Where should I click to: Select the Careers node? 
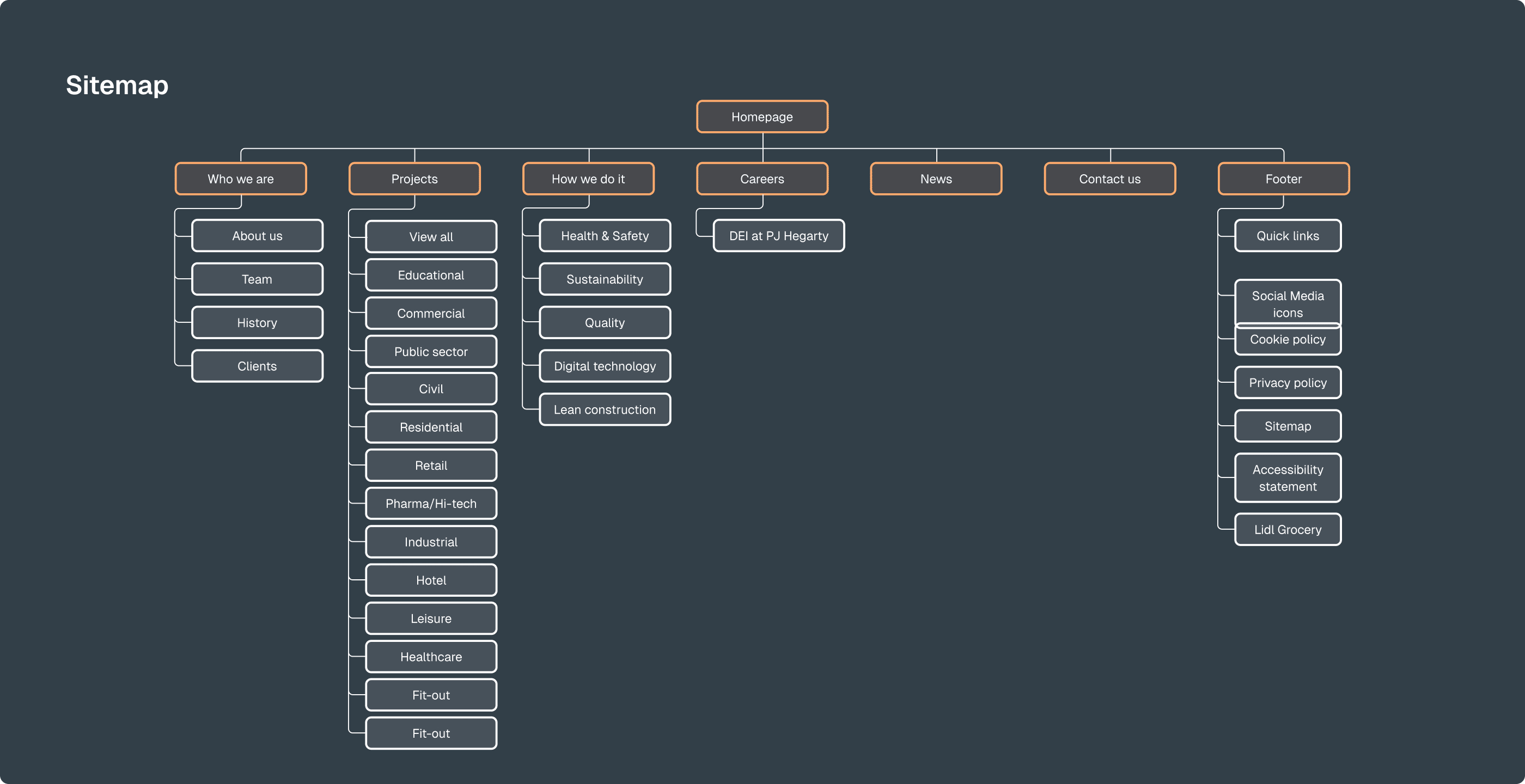tap(762, 179)
